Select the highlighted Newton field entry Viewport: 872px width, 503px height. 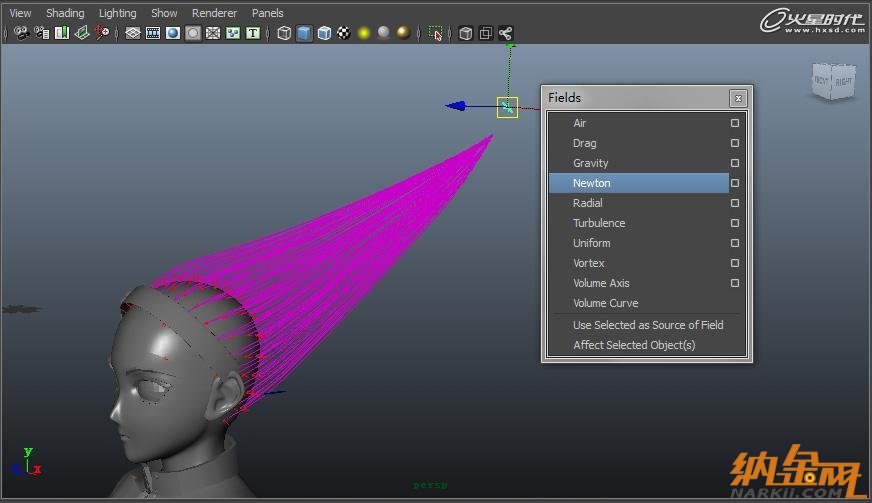[x=638, y=183]
